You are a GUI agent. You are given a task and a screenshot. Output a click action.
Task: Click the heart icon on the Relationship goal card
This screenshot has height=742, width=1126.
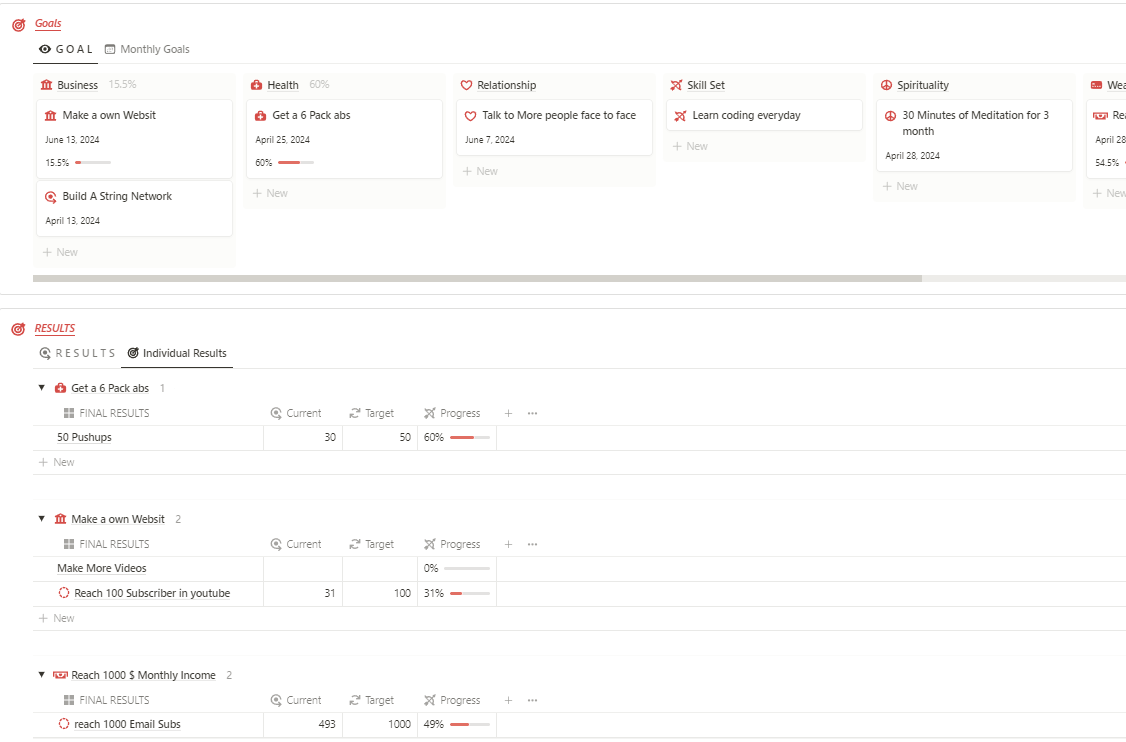470,114
